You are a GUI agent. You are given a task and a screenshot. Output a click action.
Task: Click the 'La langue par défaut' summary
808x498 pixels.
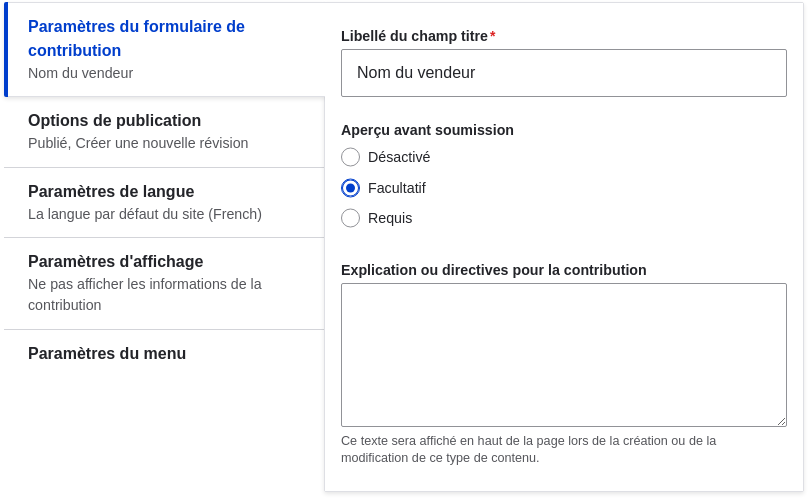(x=145, y=214)
